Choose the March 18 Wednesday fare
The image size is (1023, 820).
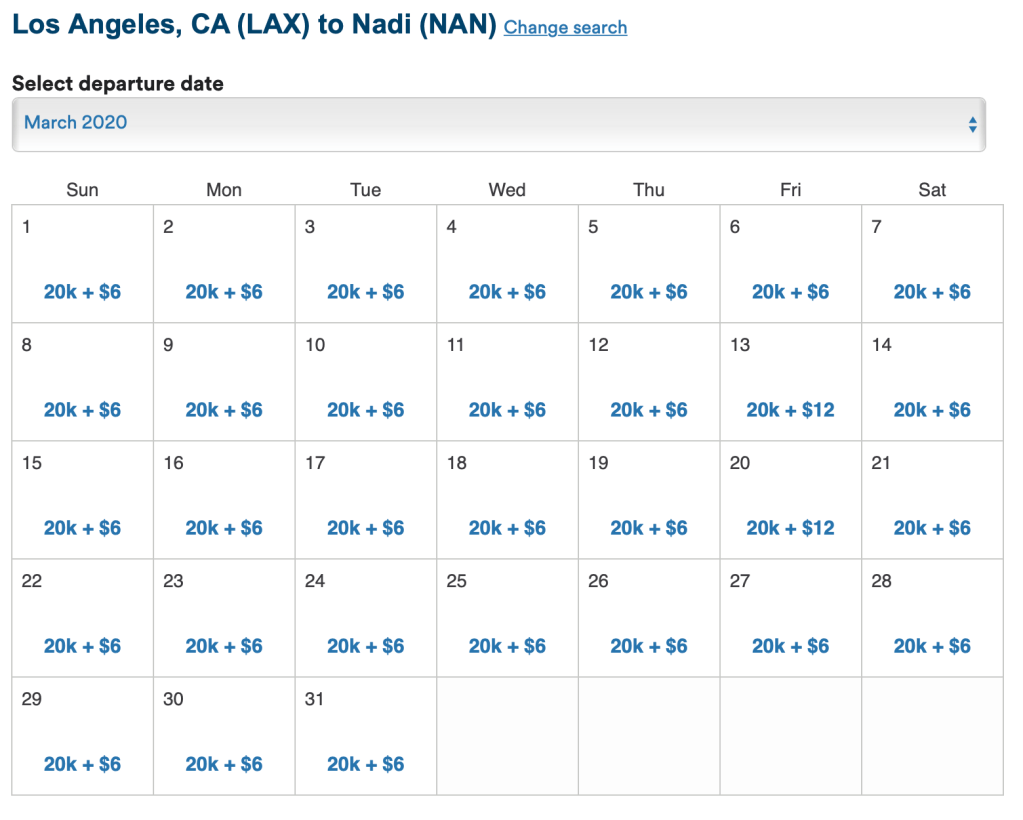point(507,528)
